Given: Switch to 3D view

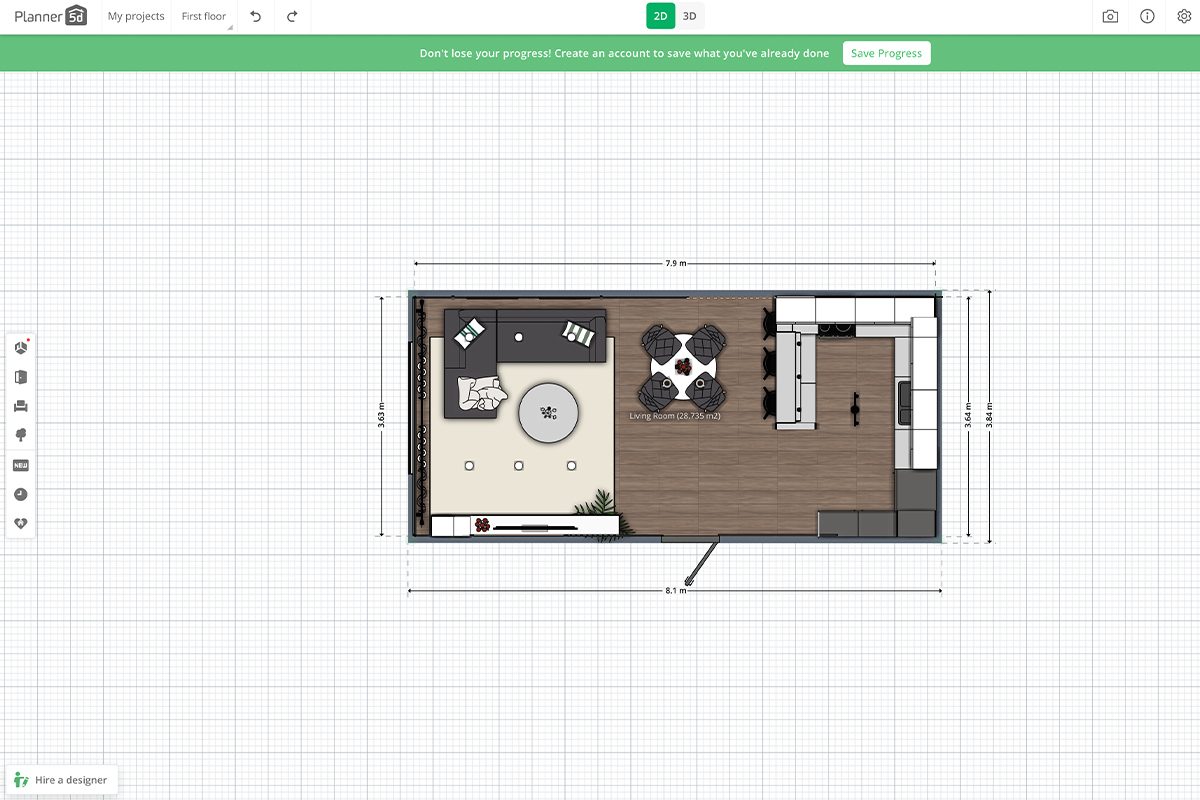Looking at the screenshot, I should coord(690,16).
